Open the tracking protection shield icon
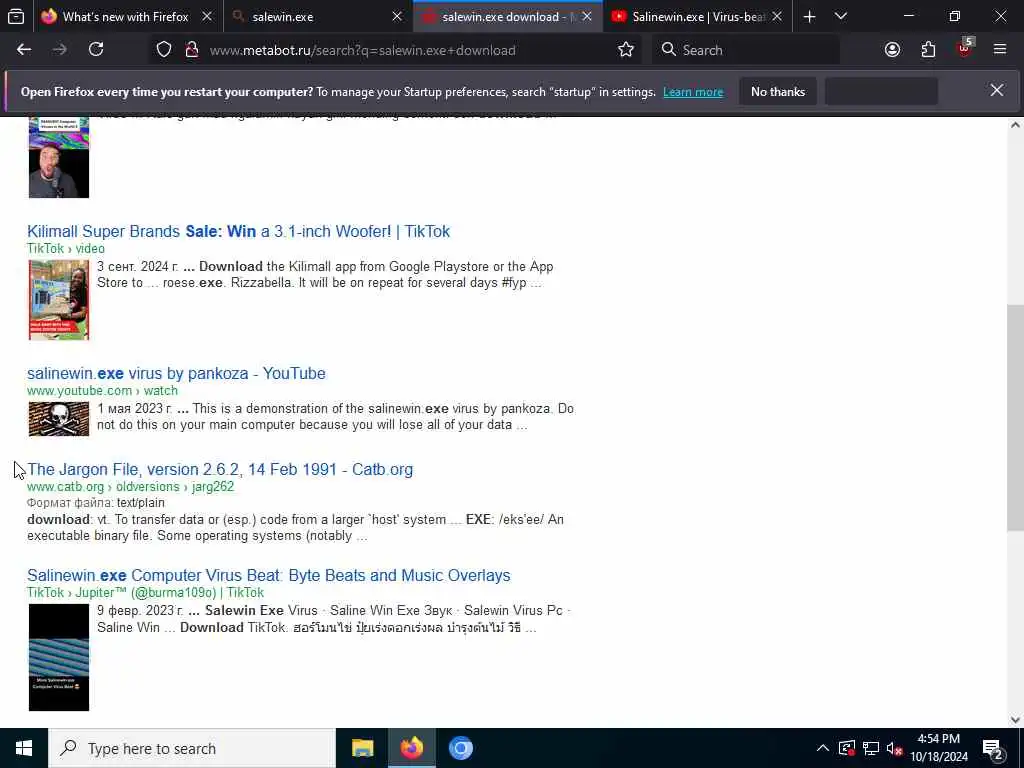The image size is (1024, 768). [164, 50]
